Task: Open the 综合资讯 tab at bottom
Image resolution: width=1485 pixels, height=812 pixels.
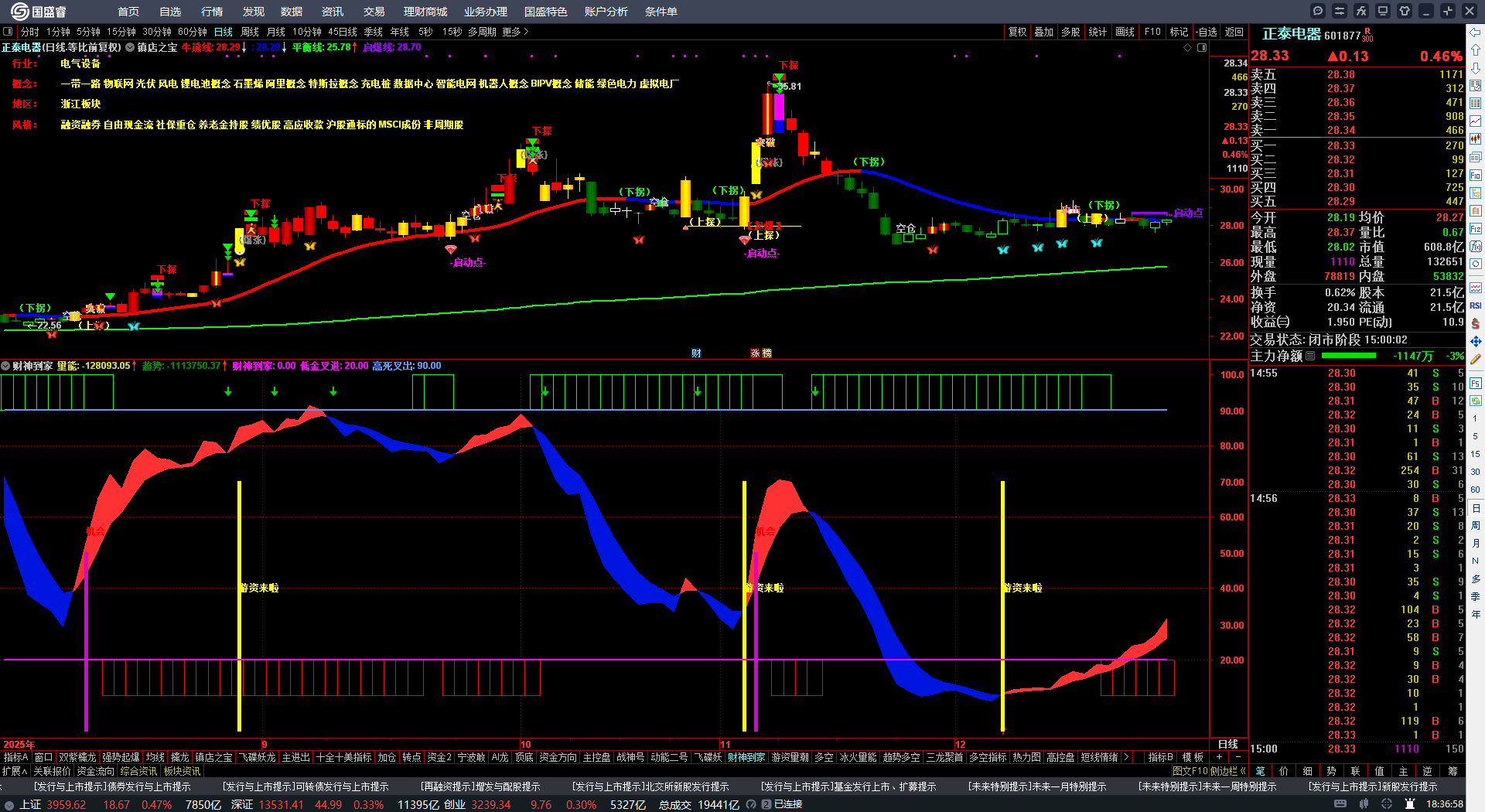Action: 139,771
